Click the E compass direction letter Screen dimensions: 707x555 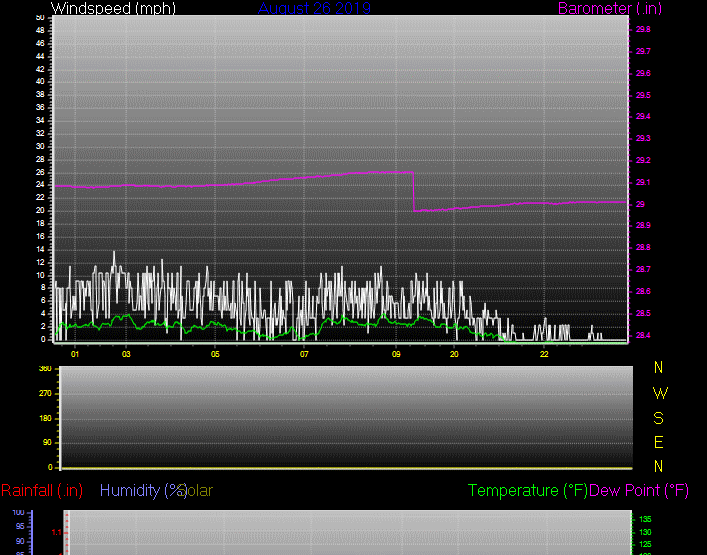[658, 442]
